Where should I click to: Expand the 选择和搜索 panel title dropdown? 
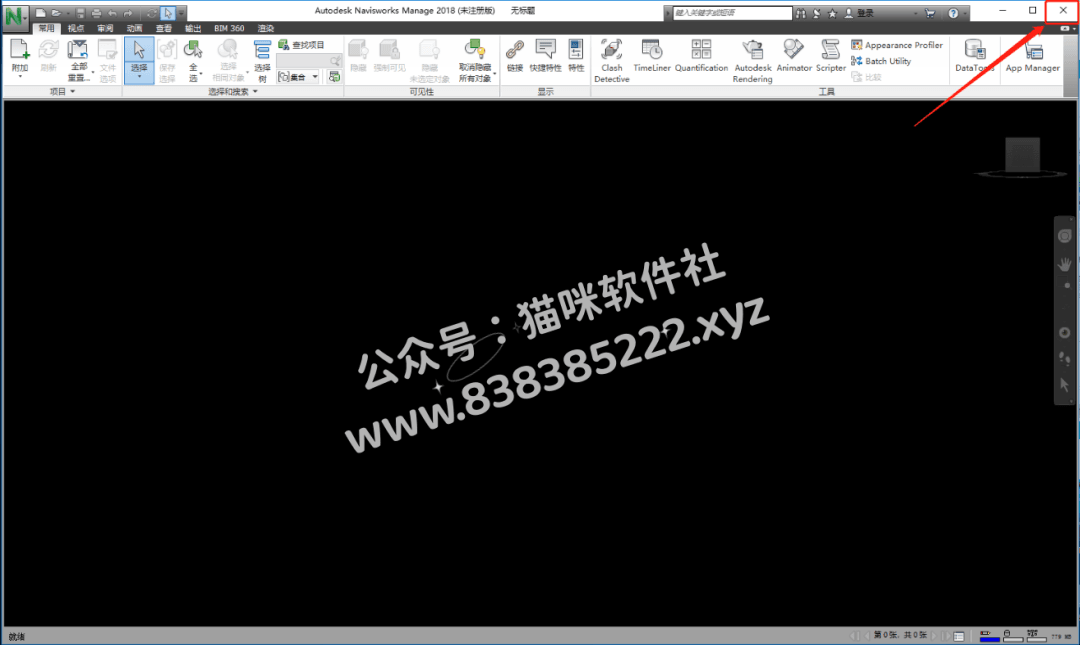click(x=233, y=92)
